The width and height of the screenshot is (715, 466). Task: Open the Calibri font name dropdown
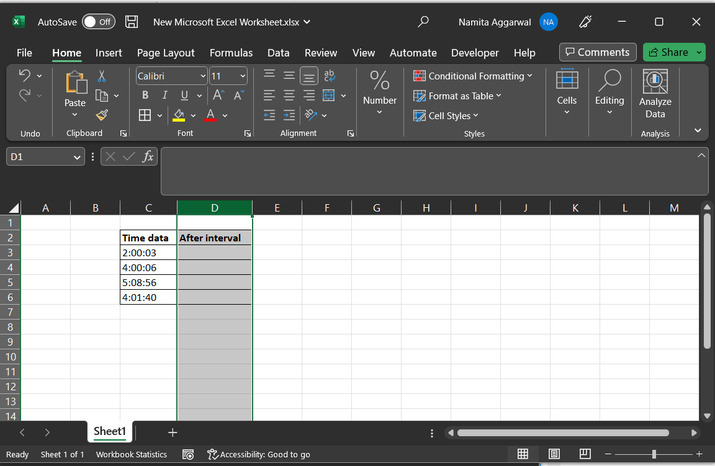[202, 76]
